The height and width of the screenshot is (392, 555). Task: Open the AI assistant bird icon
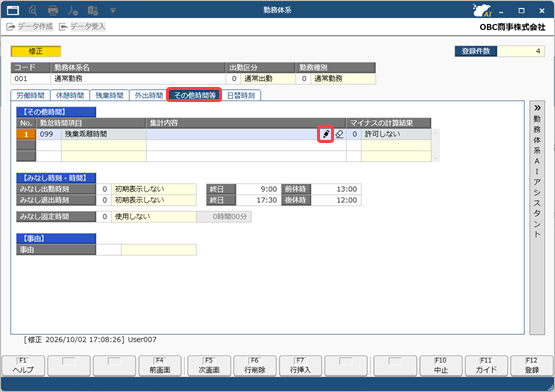click(482, 10)
